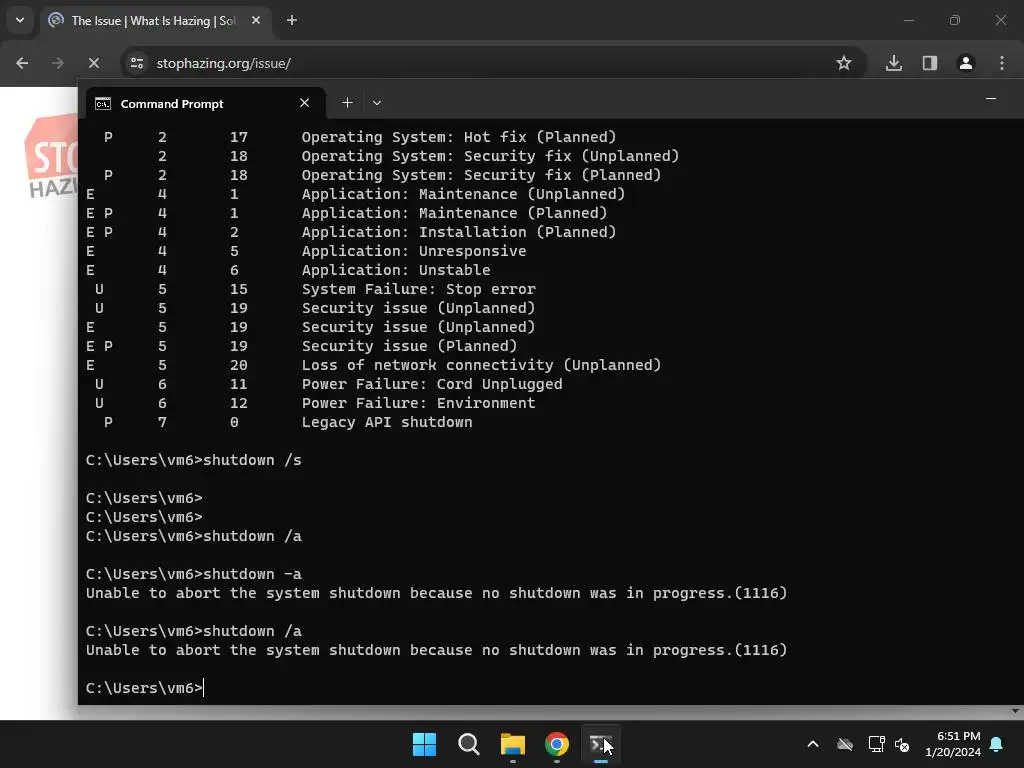Open Chrome downloads

pyautogui.click(x=893, y=63)
